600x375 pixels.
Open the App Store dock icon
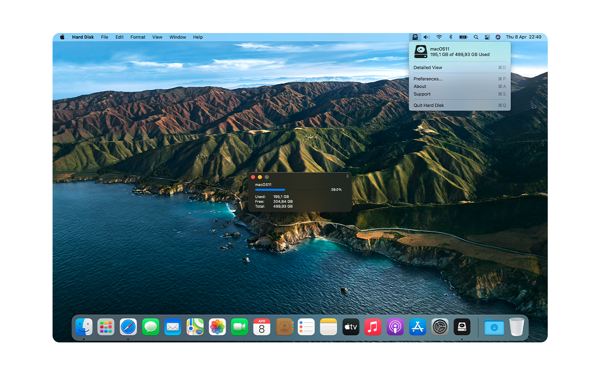point(417,327)
